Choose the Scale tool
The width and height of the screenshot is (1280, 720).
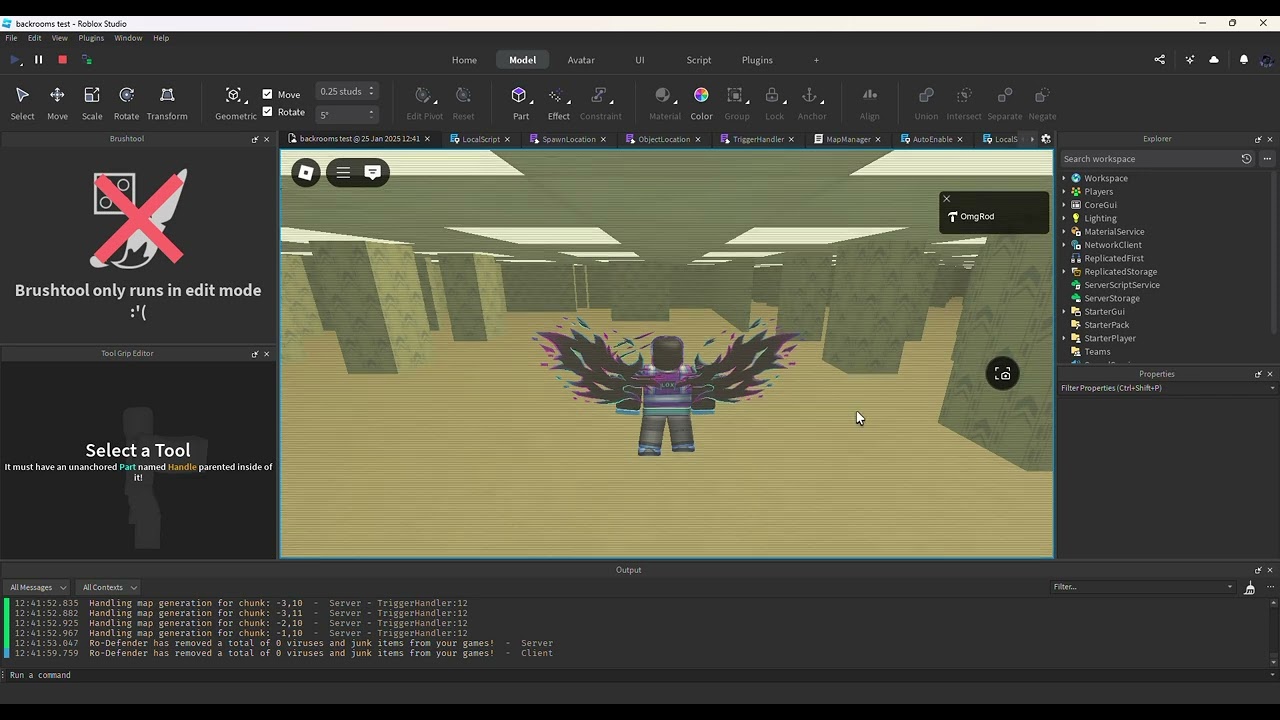pos(92,103)
